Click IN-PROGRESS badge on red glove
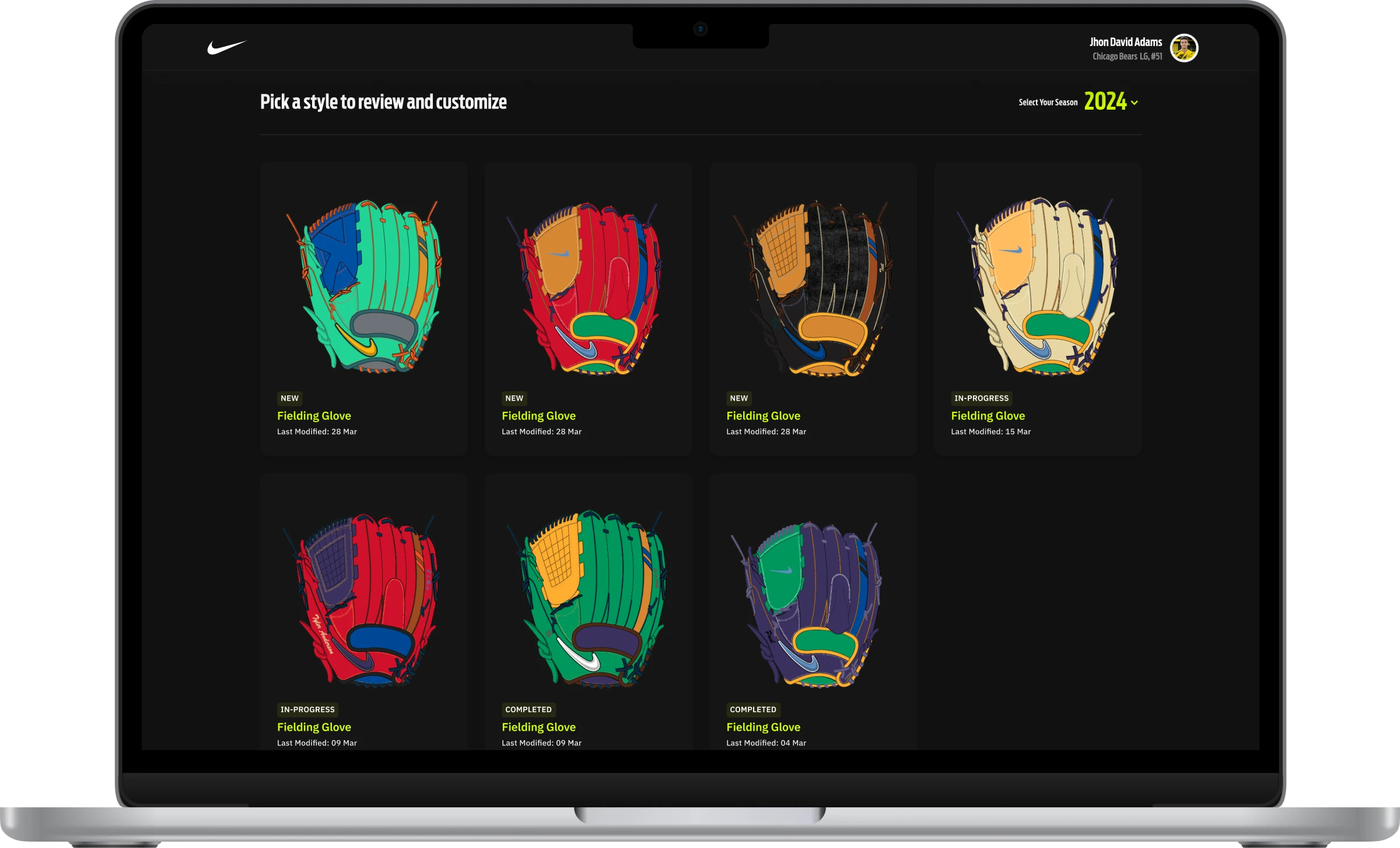The height and width of the screenshot is (848, 1400). (307, 710)
